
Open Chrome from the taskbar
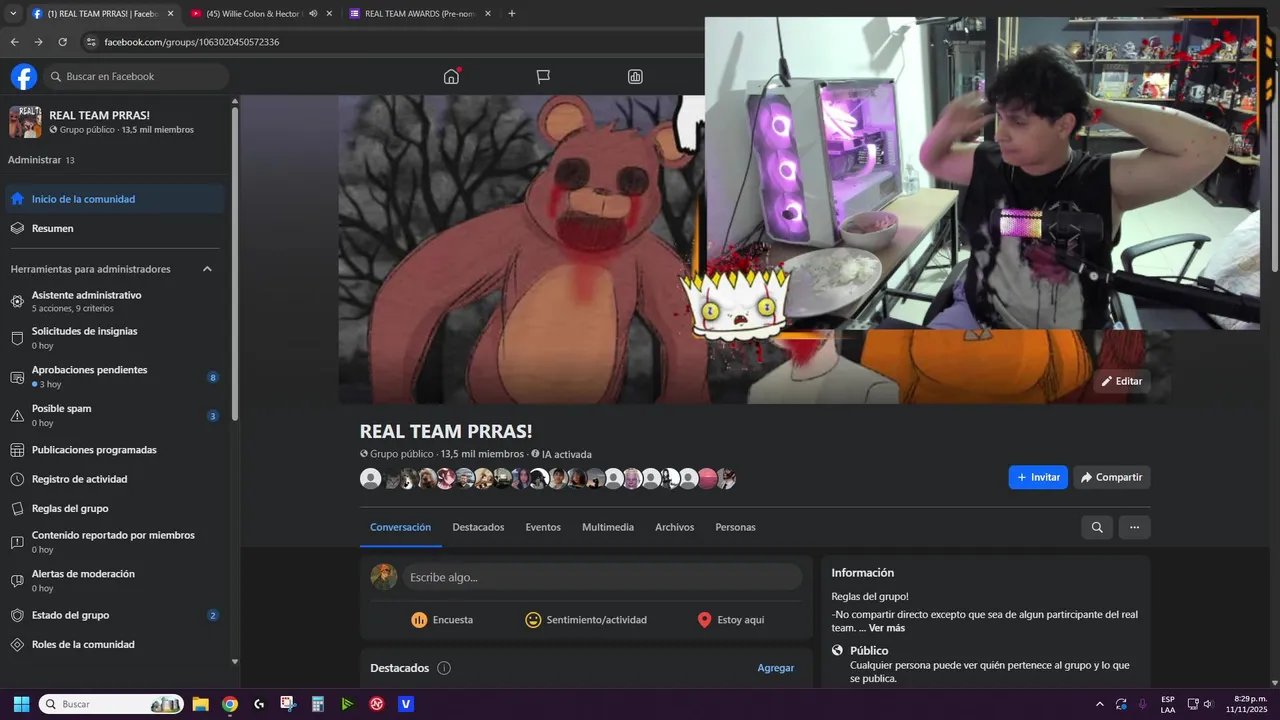(230, 704)
